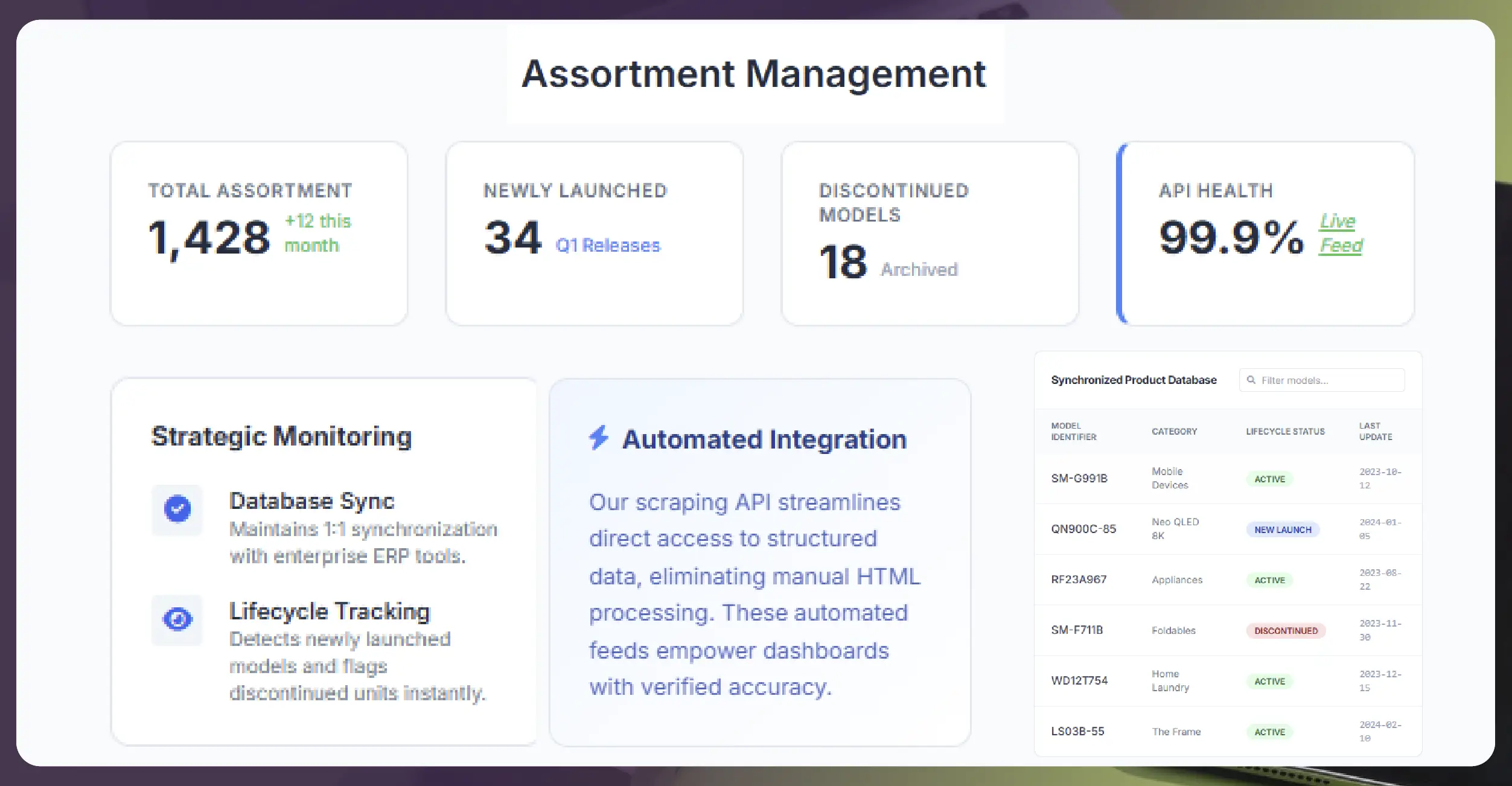Select the Total Assortment card
The height and width of the screenshot is (786, 1512).
pyautogui.click(x=258, y=232)
